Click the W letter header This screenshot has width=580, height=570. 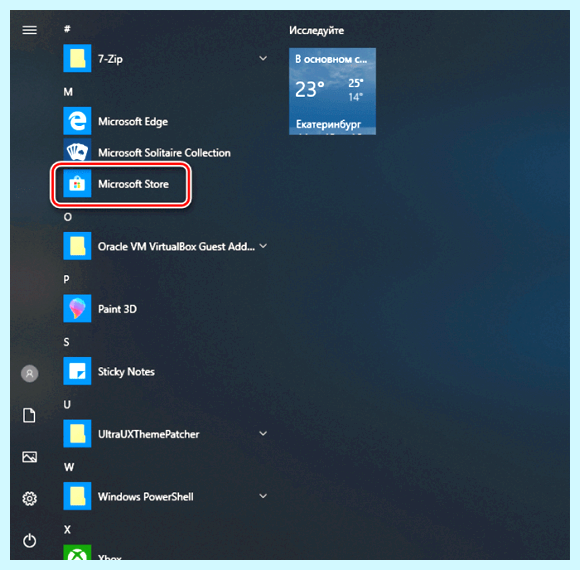point(69,467)
